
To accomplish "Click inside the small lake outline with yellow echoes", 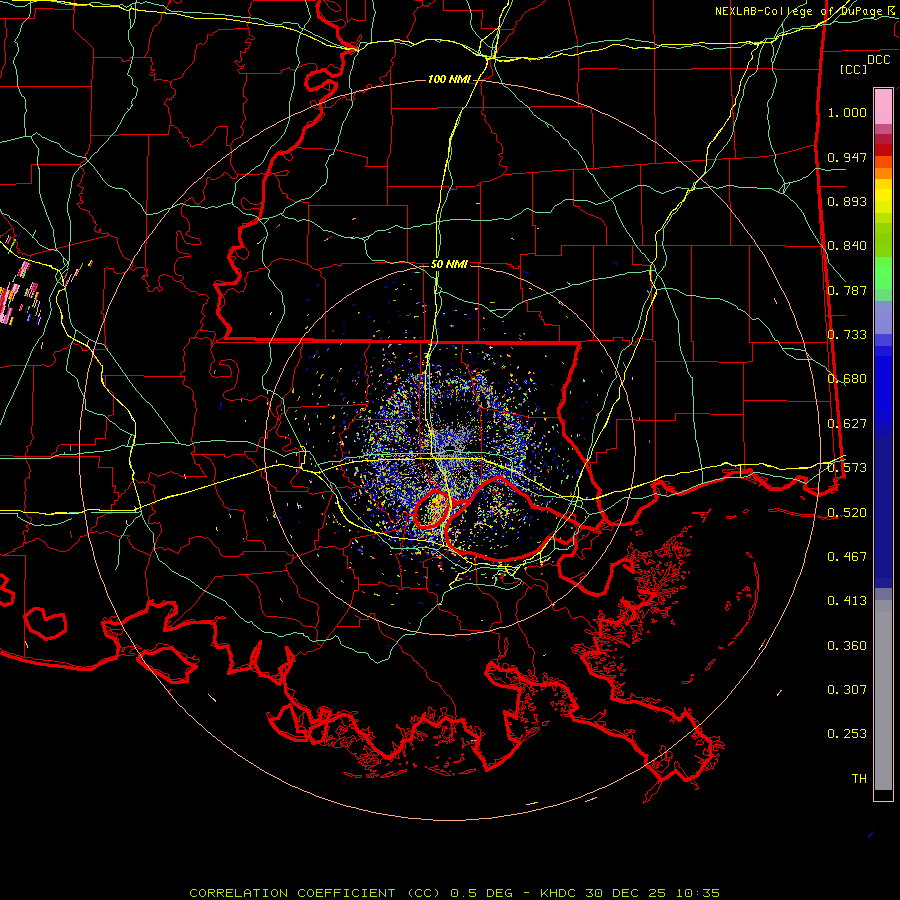I will [434, 510].
